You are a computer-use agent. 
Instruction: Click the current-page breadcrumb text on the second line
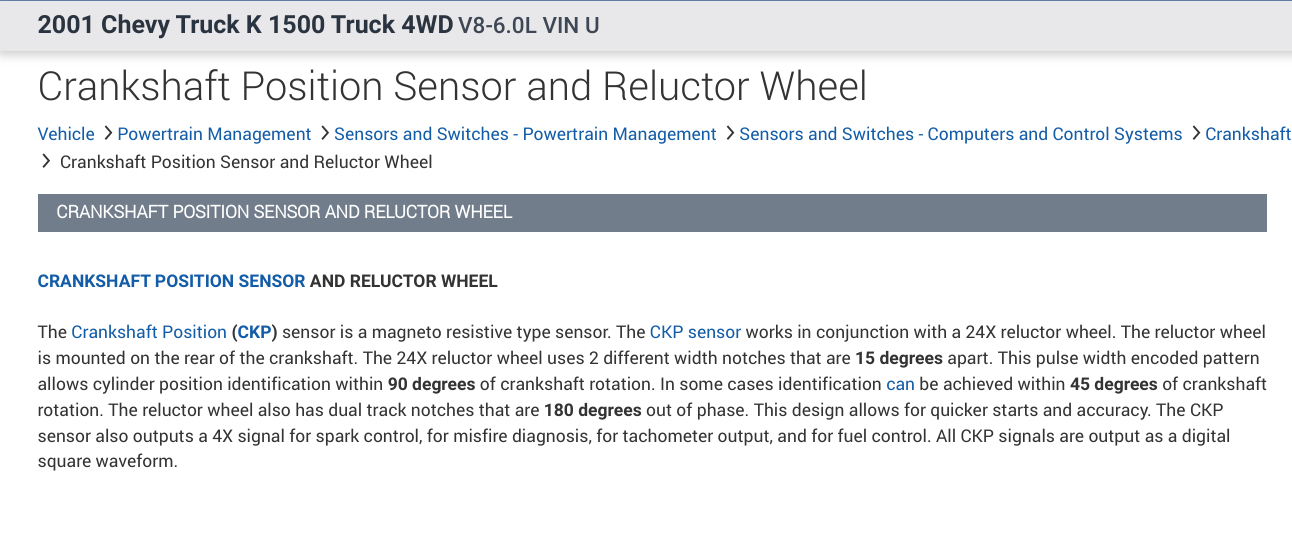pyautogui.click(x=246, y=162)
